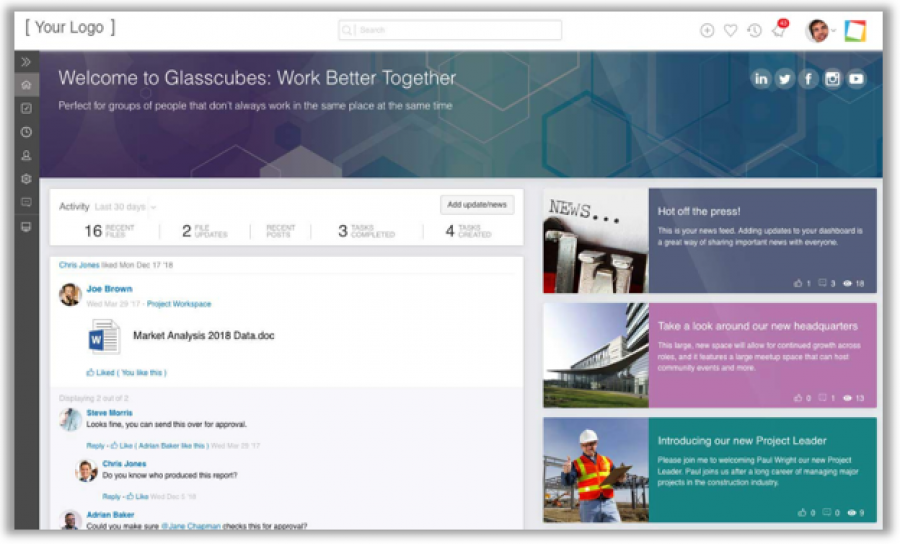Click the colorful square app icon
The width and height of the screenshot is (900, 544).
point(855,31)
